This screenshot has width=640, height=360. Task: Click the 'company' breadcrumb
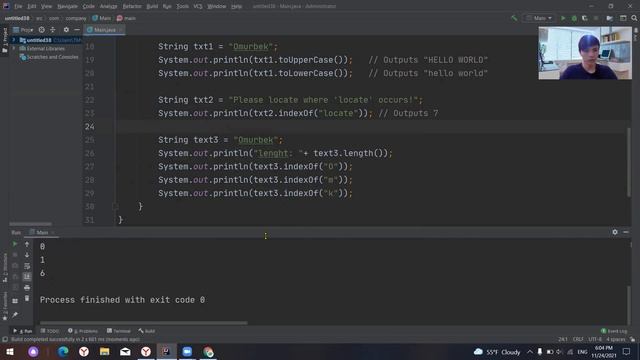pos(76,18)
